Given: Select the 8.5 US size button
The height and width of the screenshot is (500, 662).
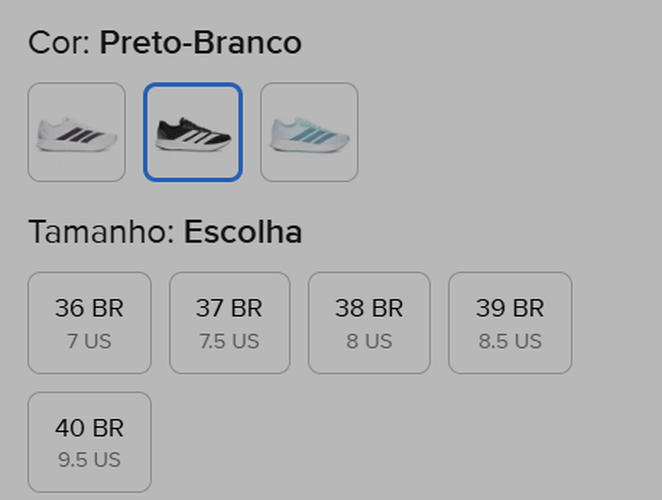Looking at the screenshot, I should point(510,341).
